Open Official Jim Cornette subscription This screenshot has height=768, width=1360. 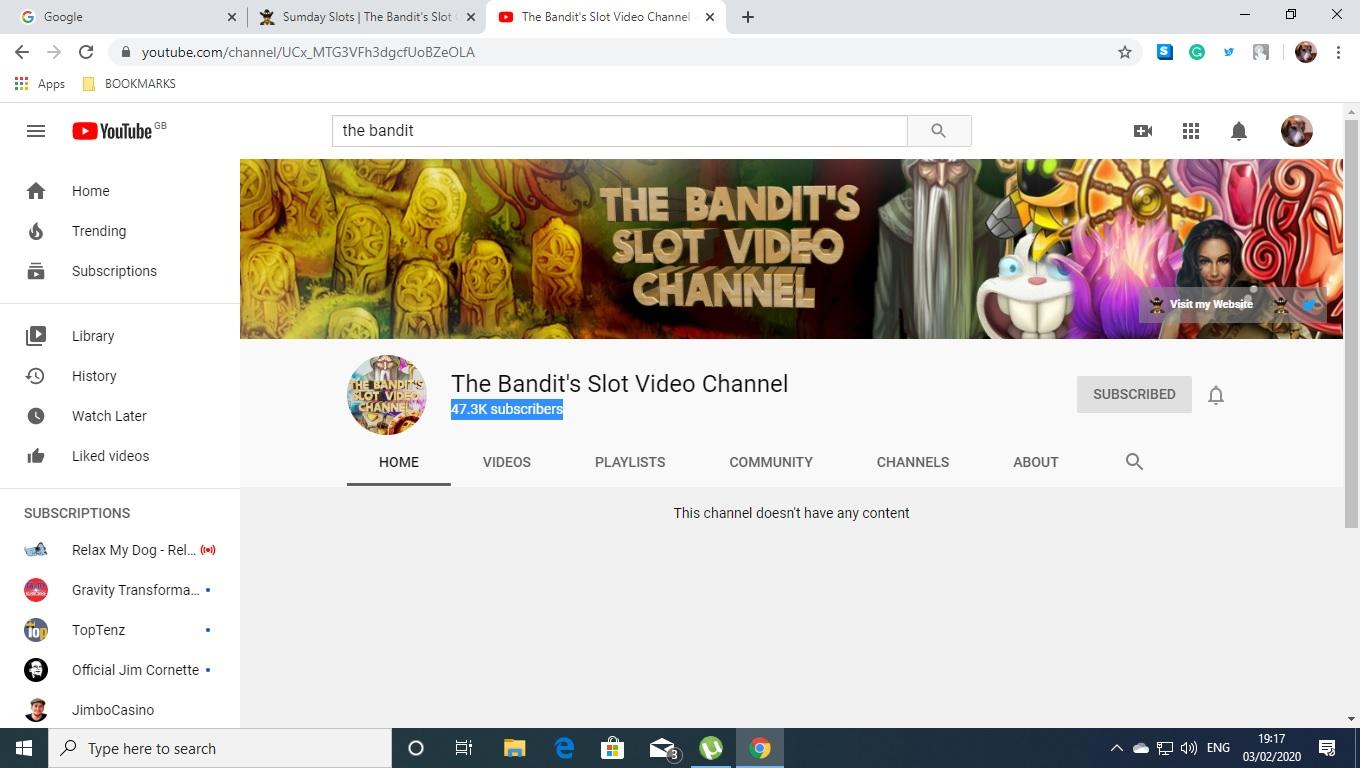click(x=120, y=670)
